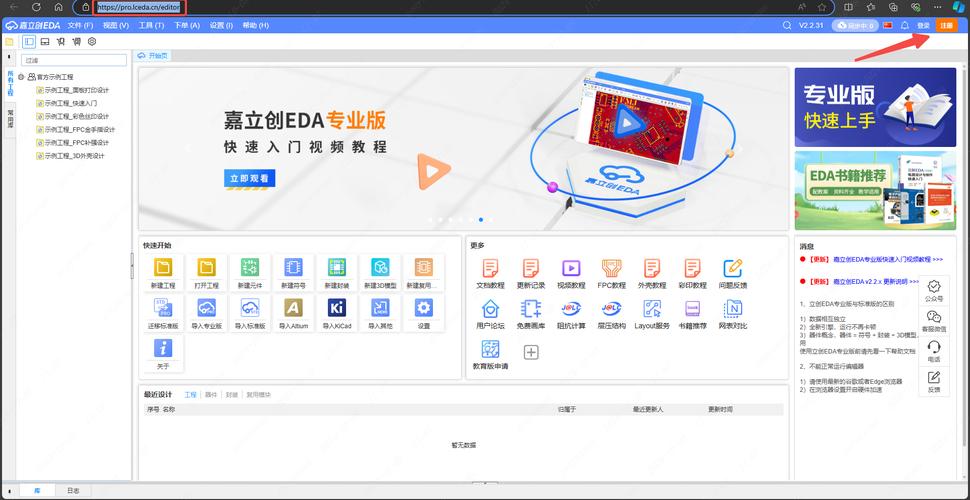This screenshot has width=970, height=500.
Task: Click the 导入Altium icon
Action: click(293, 308)
